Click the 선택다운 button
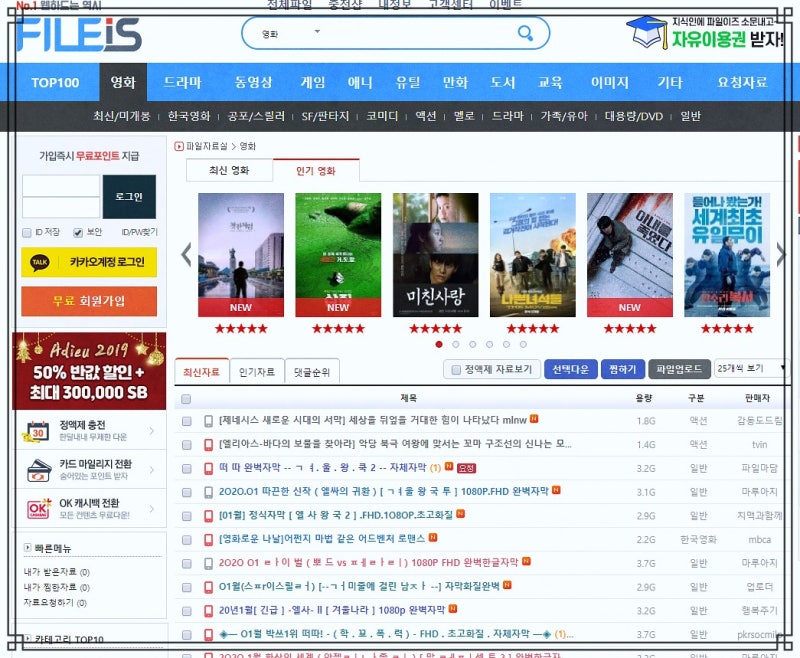This screenshot has width=800, height=658. click(x=570, y=369)
